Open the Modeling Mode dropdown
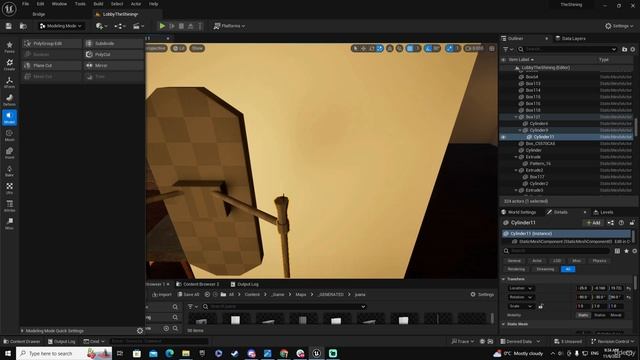Screen dimensions: 640x360 click(61, 26)
